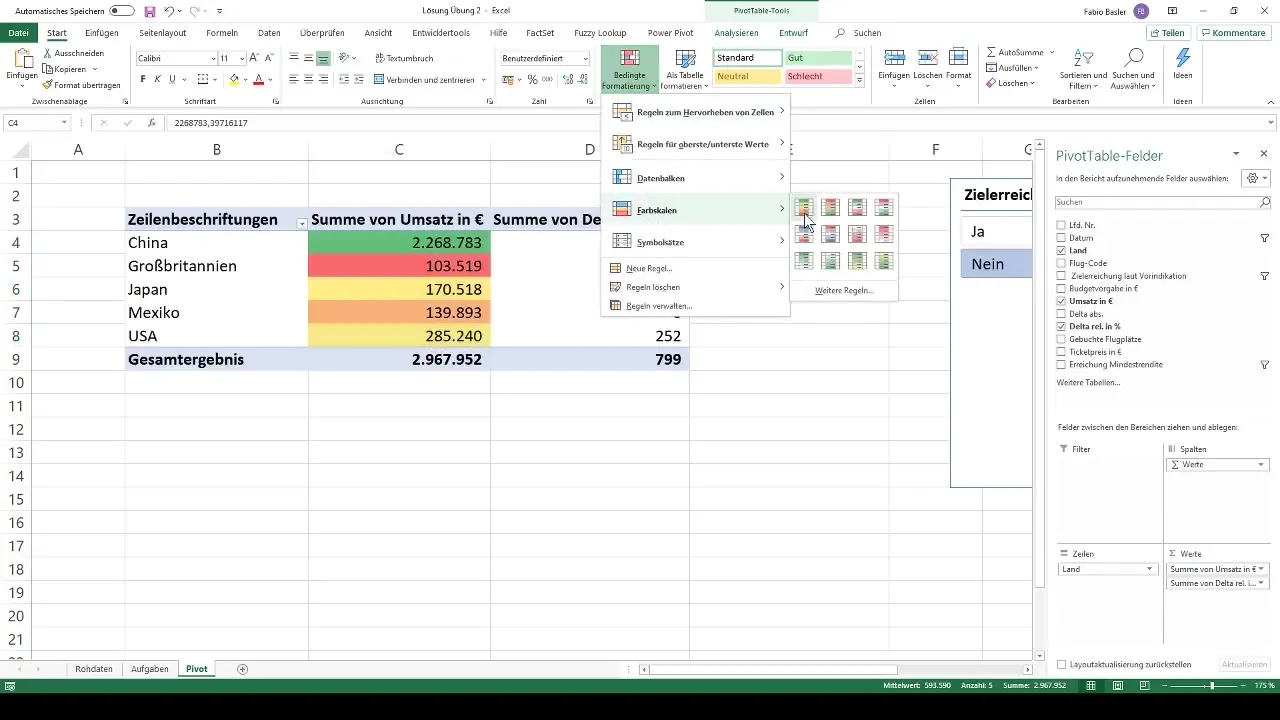Choose the second color scale in top row
This screenshot has width=1280, height=720.
(x=830, y=208)
